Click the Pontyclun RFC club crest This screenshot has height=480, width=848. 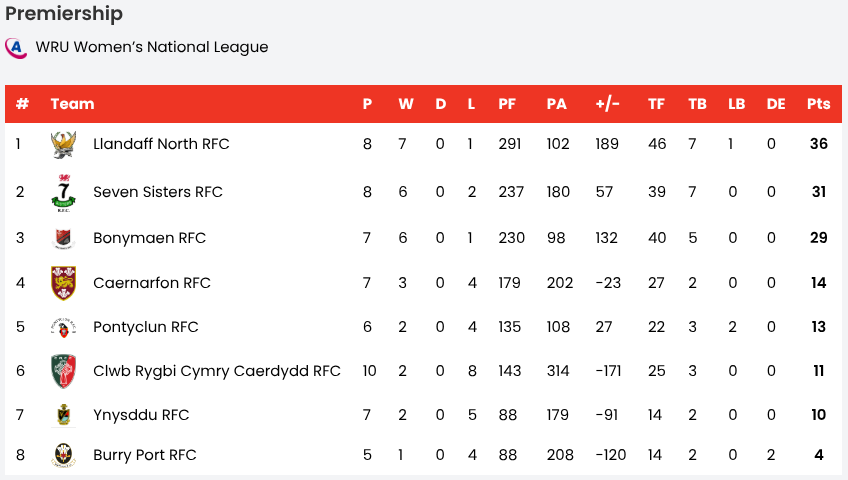[x=64, y=327]
